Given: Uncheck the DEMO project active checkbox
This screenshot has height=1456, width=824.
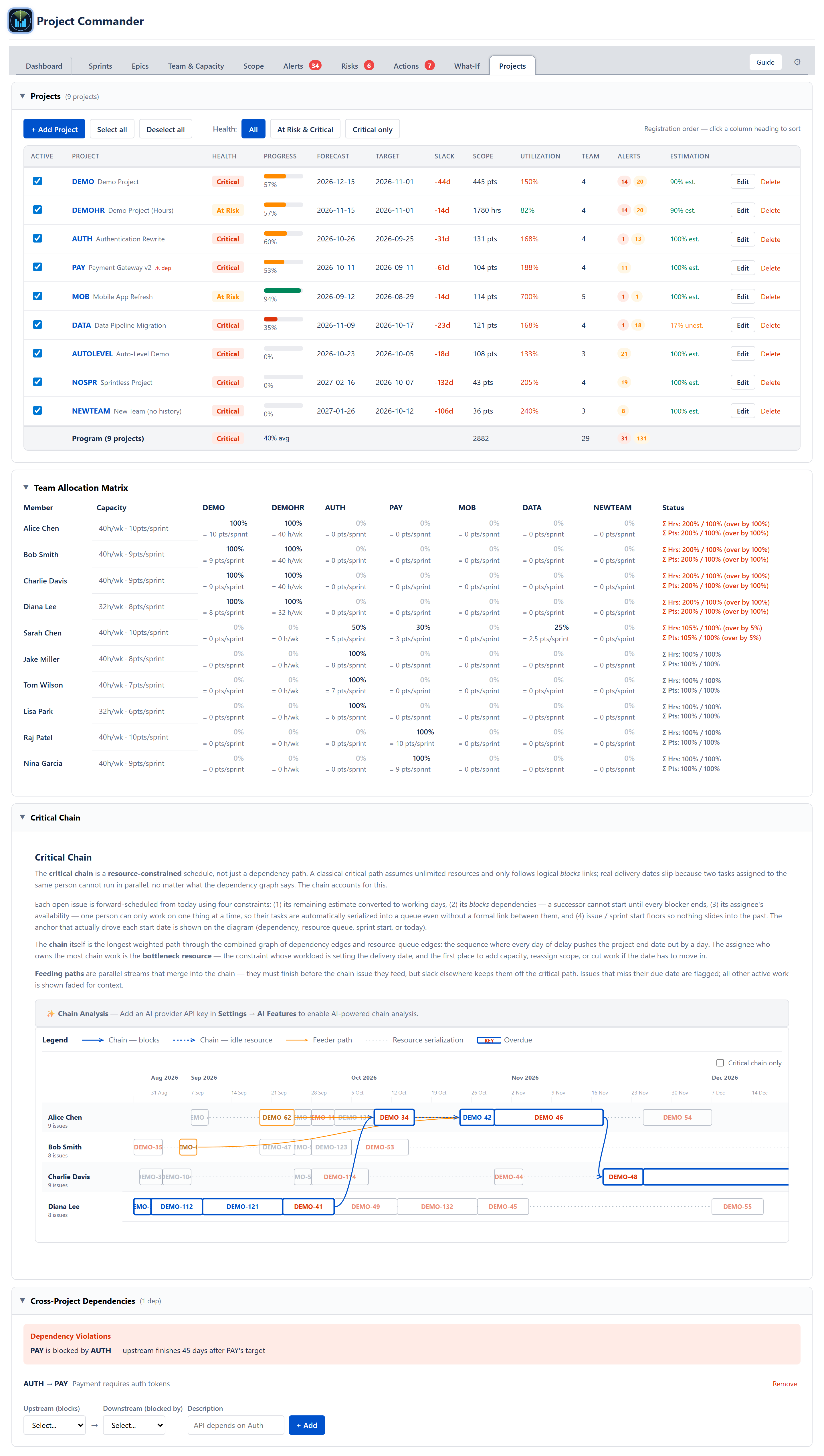Looking at the screenshot, I should (37, 181).
